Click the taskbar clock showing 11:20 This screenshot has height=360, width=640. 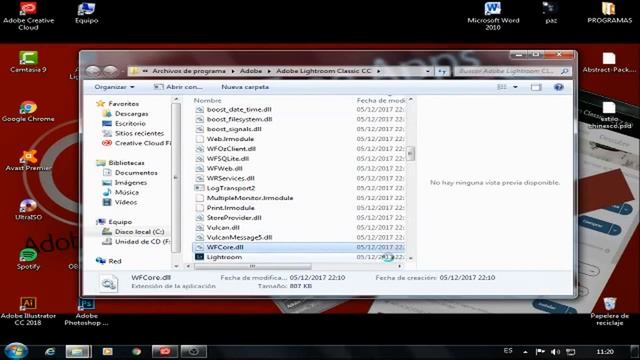click(x=604, y=352)
